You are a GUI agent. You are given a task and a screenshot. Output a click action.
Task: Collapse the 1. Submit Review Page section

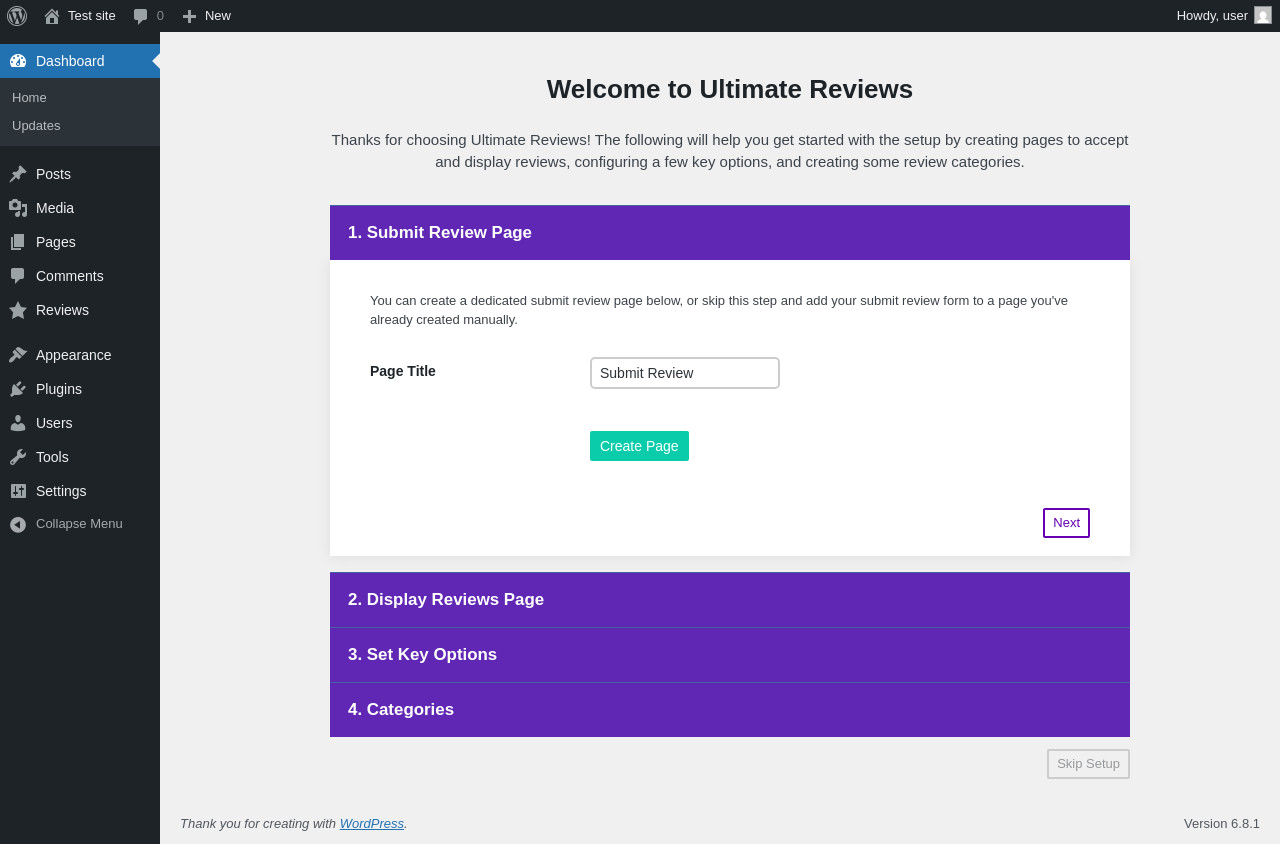click(730, 233)
